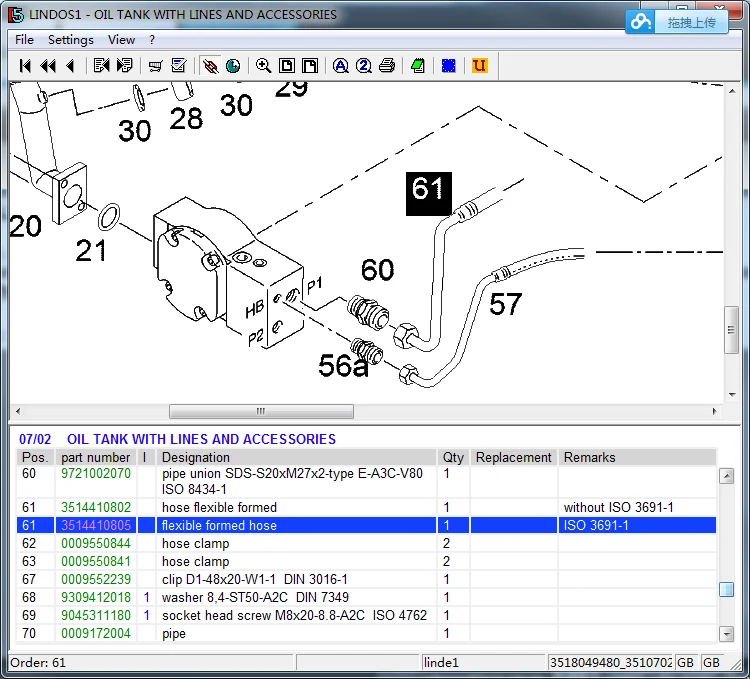Jump to first page with the bar-arrow icon

point(25,66)
